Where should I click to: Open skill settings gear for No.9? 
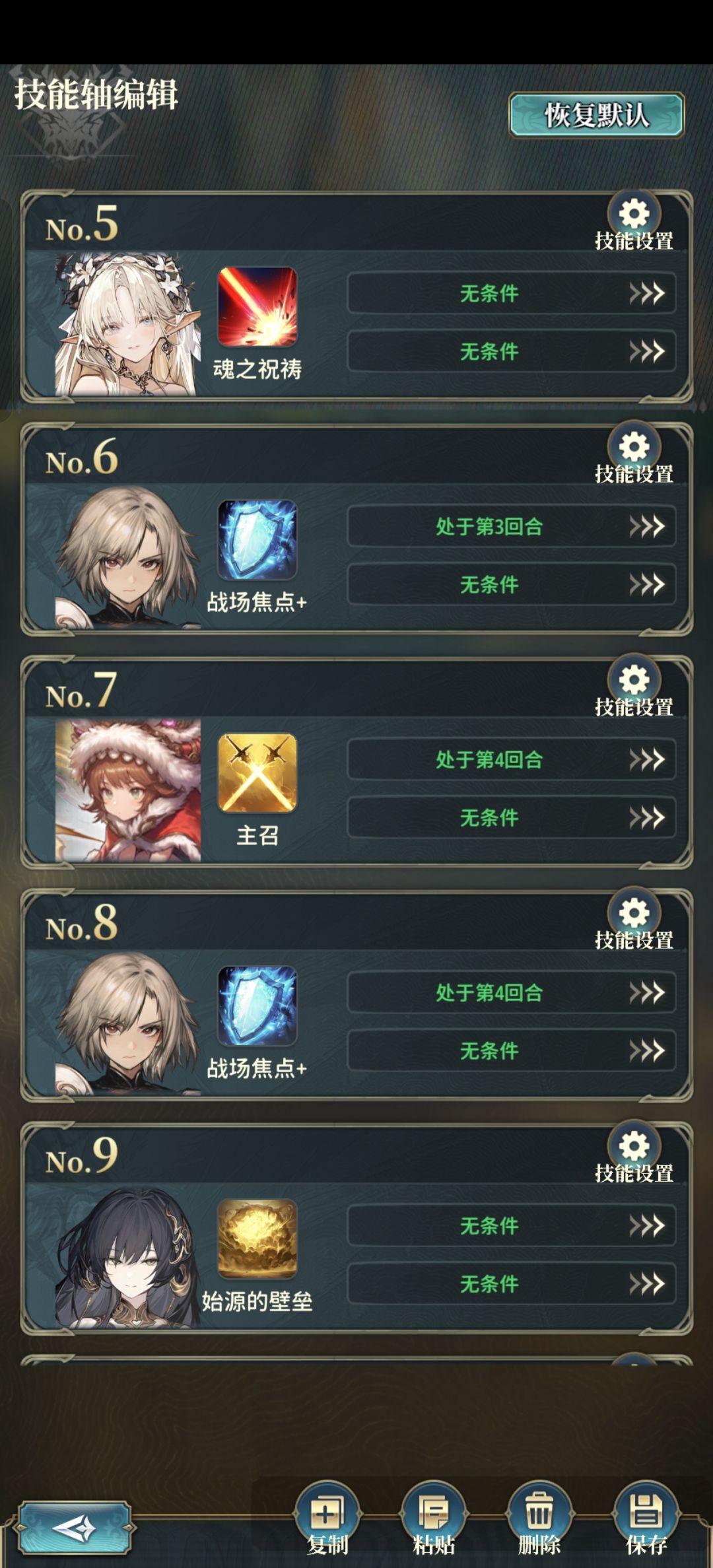[x=634, y=1147]
